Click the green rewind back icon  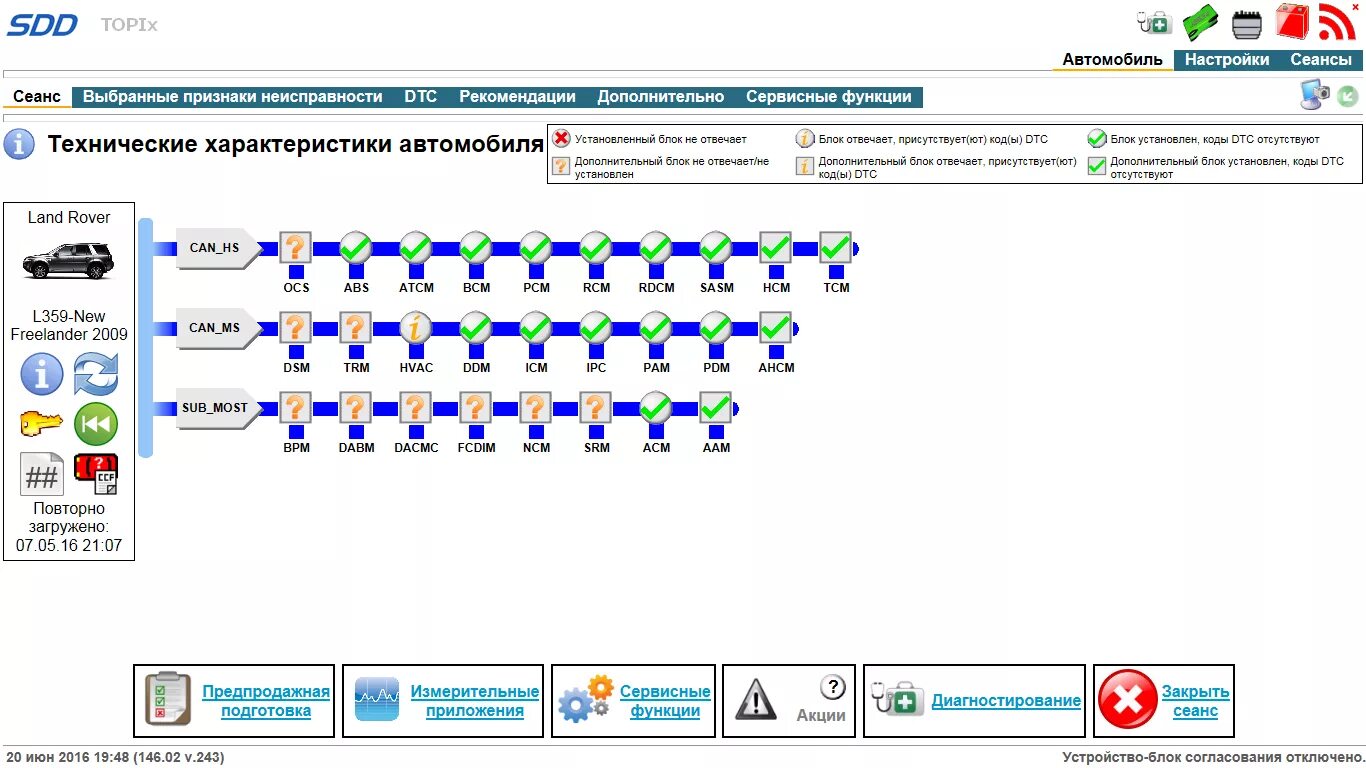pyautogui.click(x=96, y=424)
